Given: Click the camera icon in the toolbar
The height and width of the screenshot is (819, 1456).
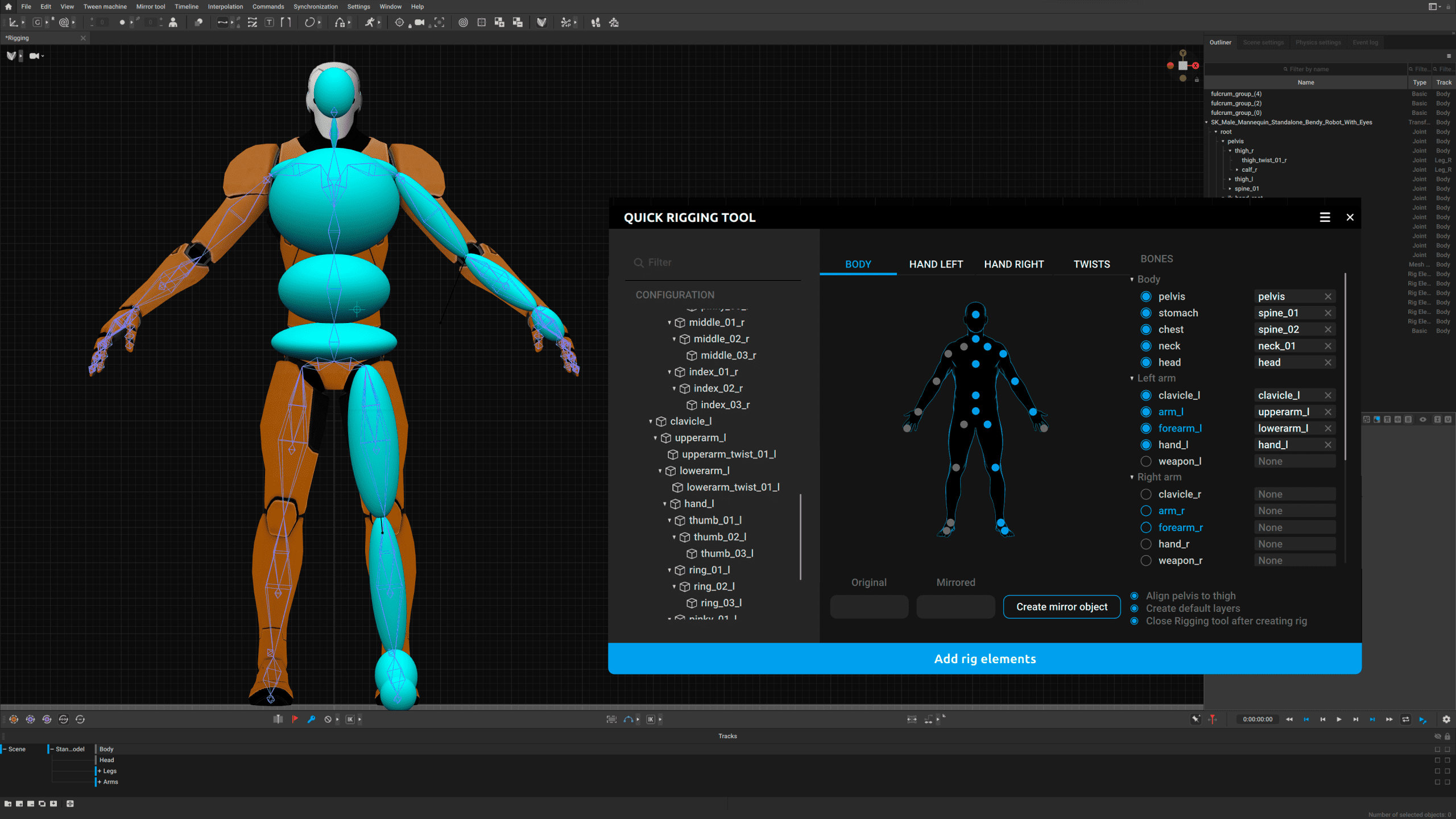Looking at the screenshot, I should point(419,23).
